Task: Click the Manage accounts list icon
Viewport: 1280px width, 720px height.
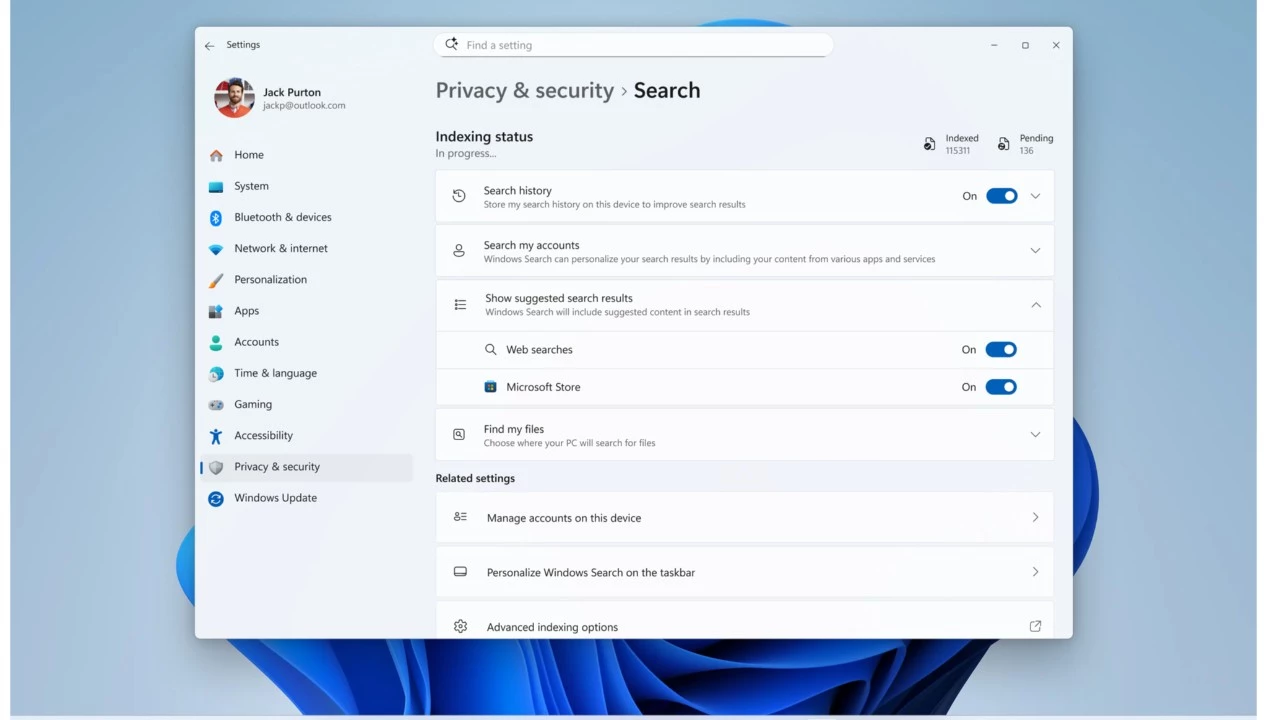Action: pos(460,517)
